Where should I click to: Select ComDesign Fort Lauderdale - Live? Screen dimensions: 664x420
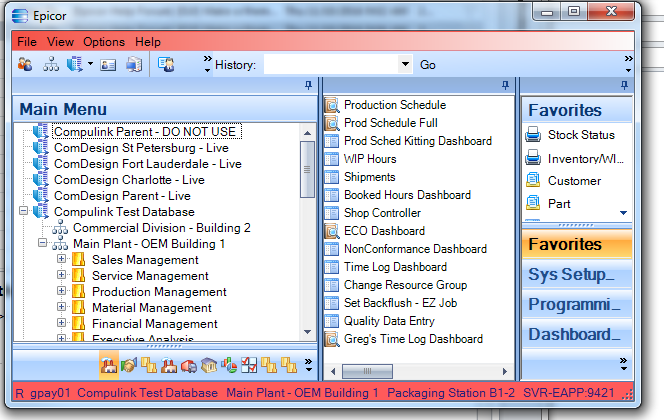coord(148,164)
